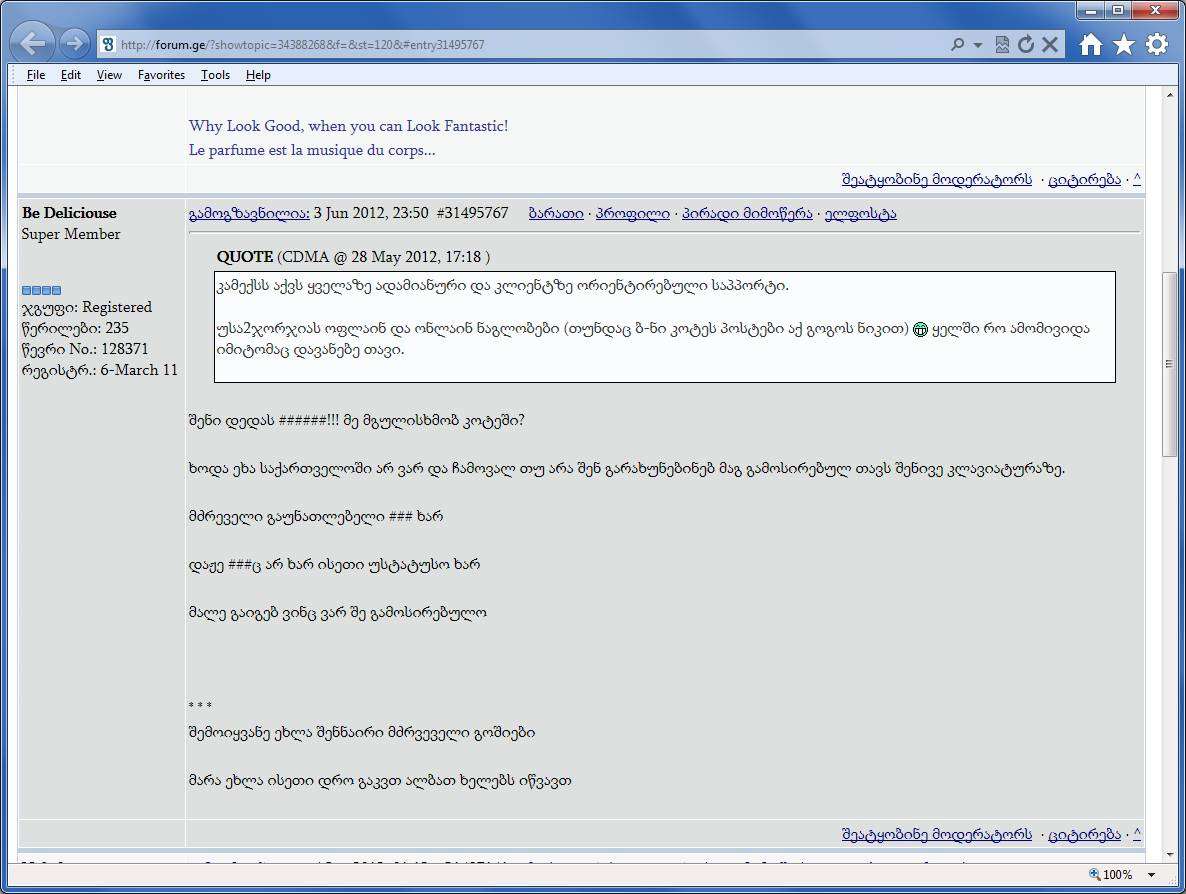1186x894 pixels.
Task: Go back with the browser Back arrow
Action: pos(33,44)
